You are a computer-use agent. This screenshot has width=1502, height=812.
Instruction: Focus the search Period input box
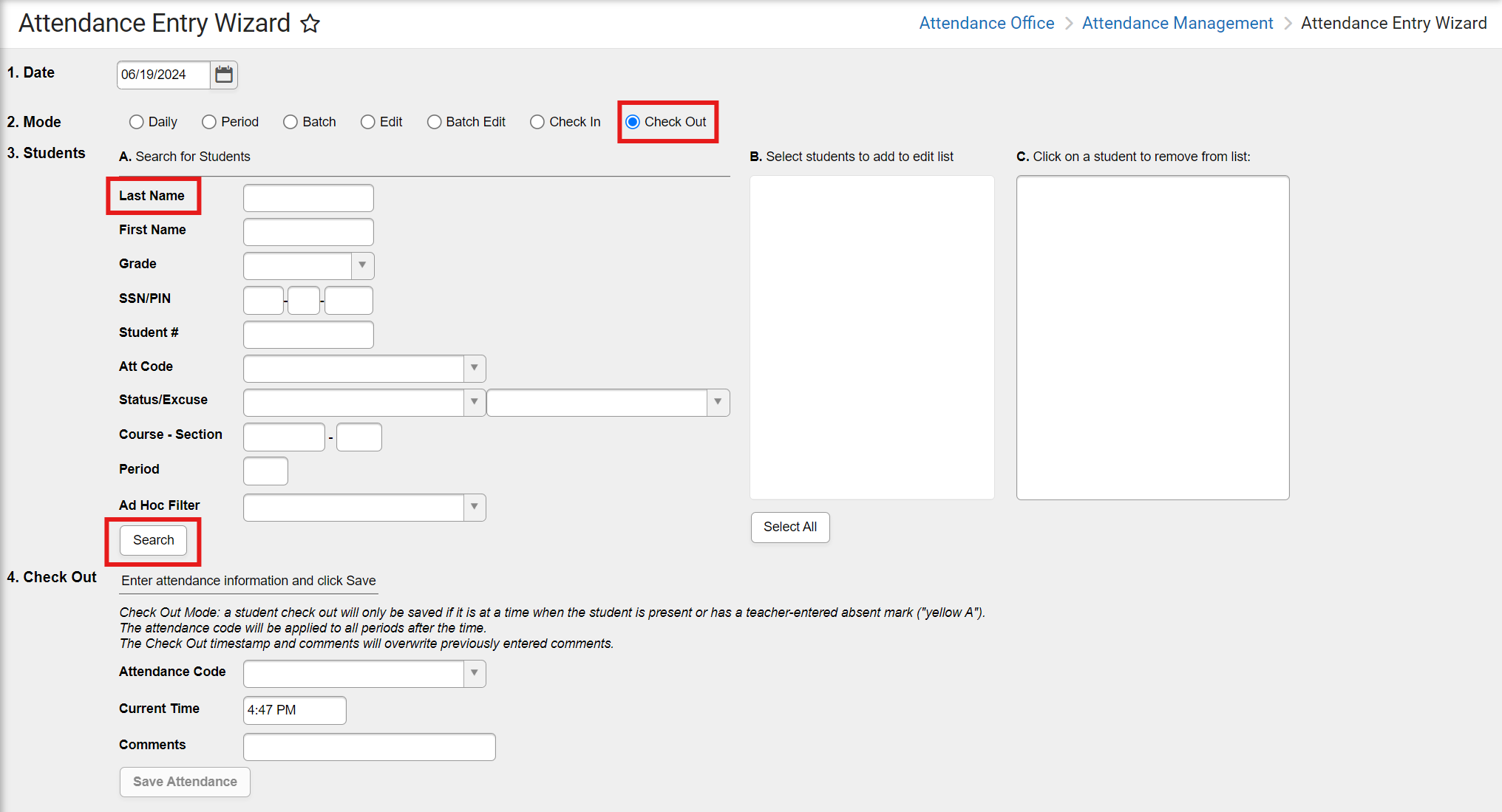[x=265, y=471]
